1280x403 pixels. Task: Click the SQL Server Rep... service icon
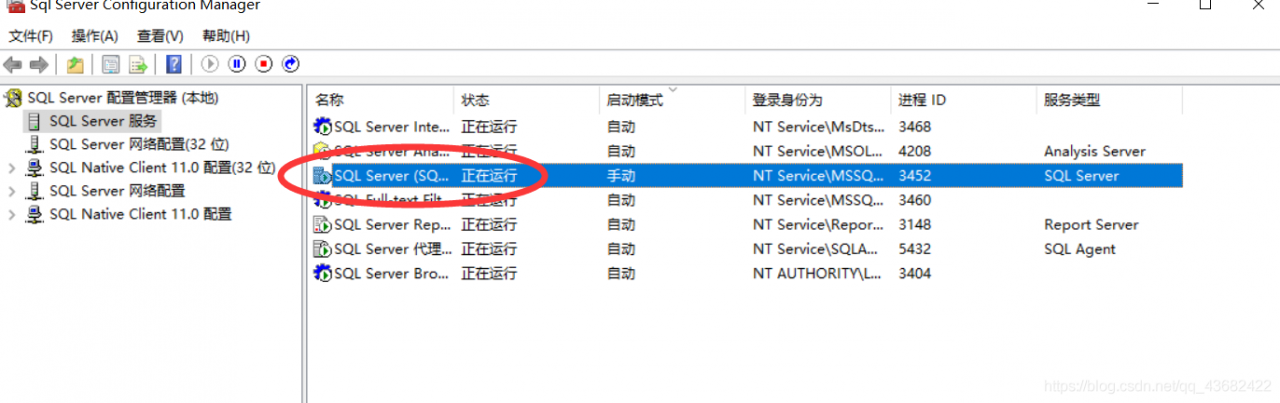click(x=323, y=225)
